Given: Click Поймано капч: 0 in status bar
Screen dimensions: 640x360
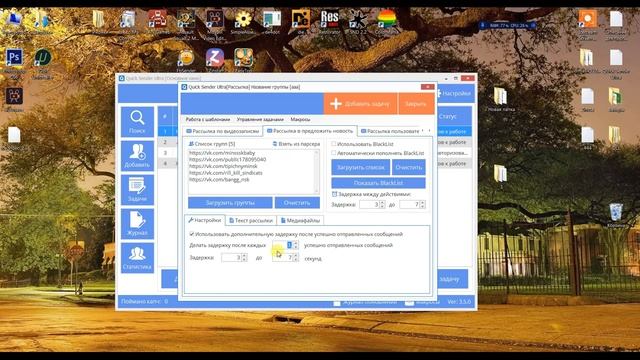Looking at the screenshot, I should click(144, 302).
